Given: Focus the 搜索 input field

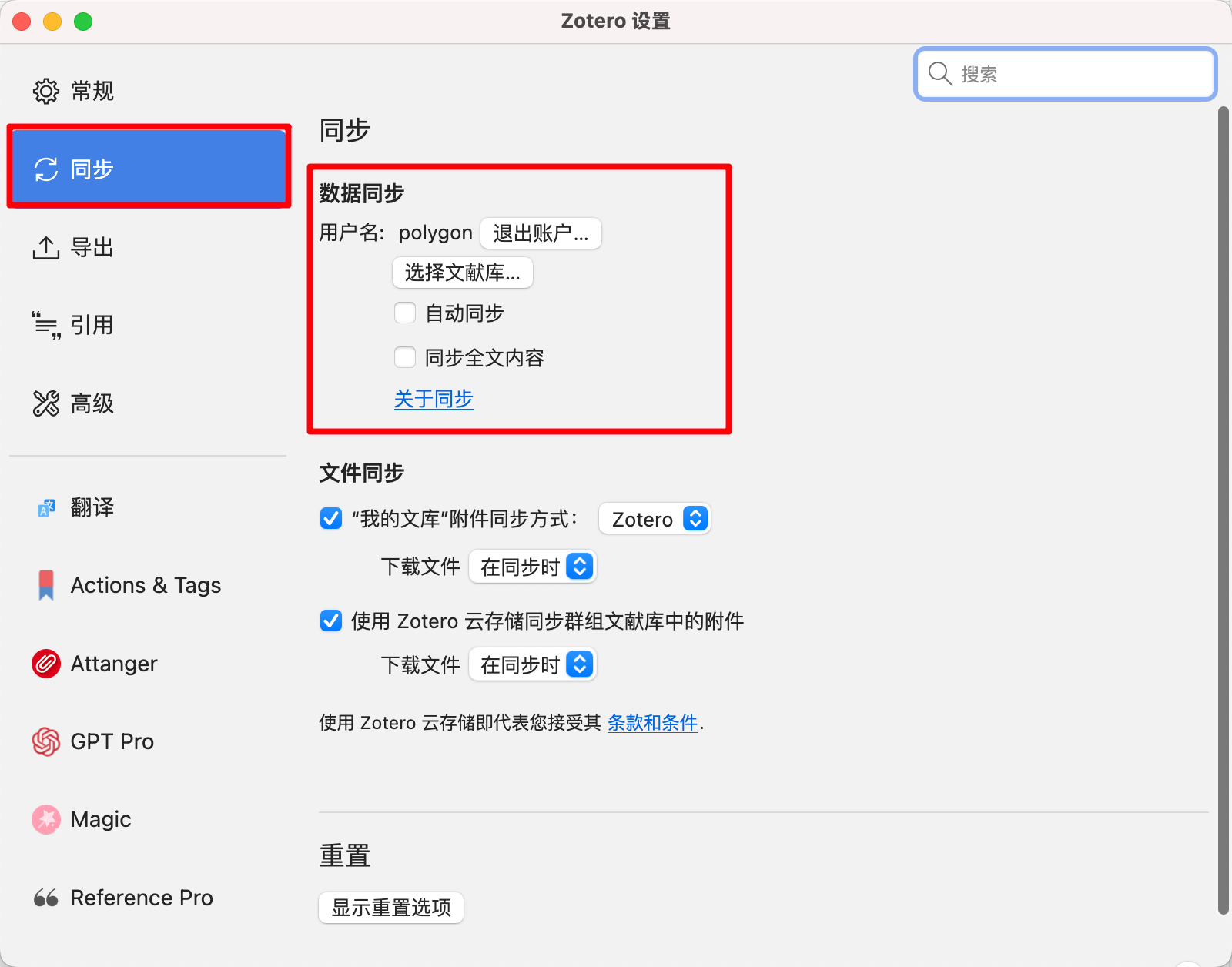Looking at the screenshot, I should point(1066,74).
